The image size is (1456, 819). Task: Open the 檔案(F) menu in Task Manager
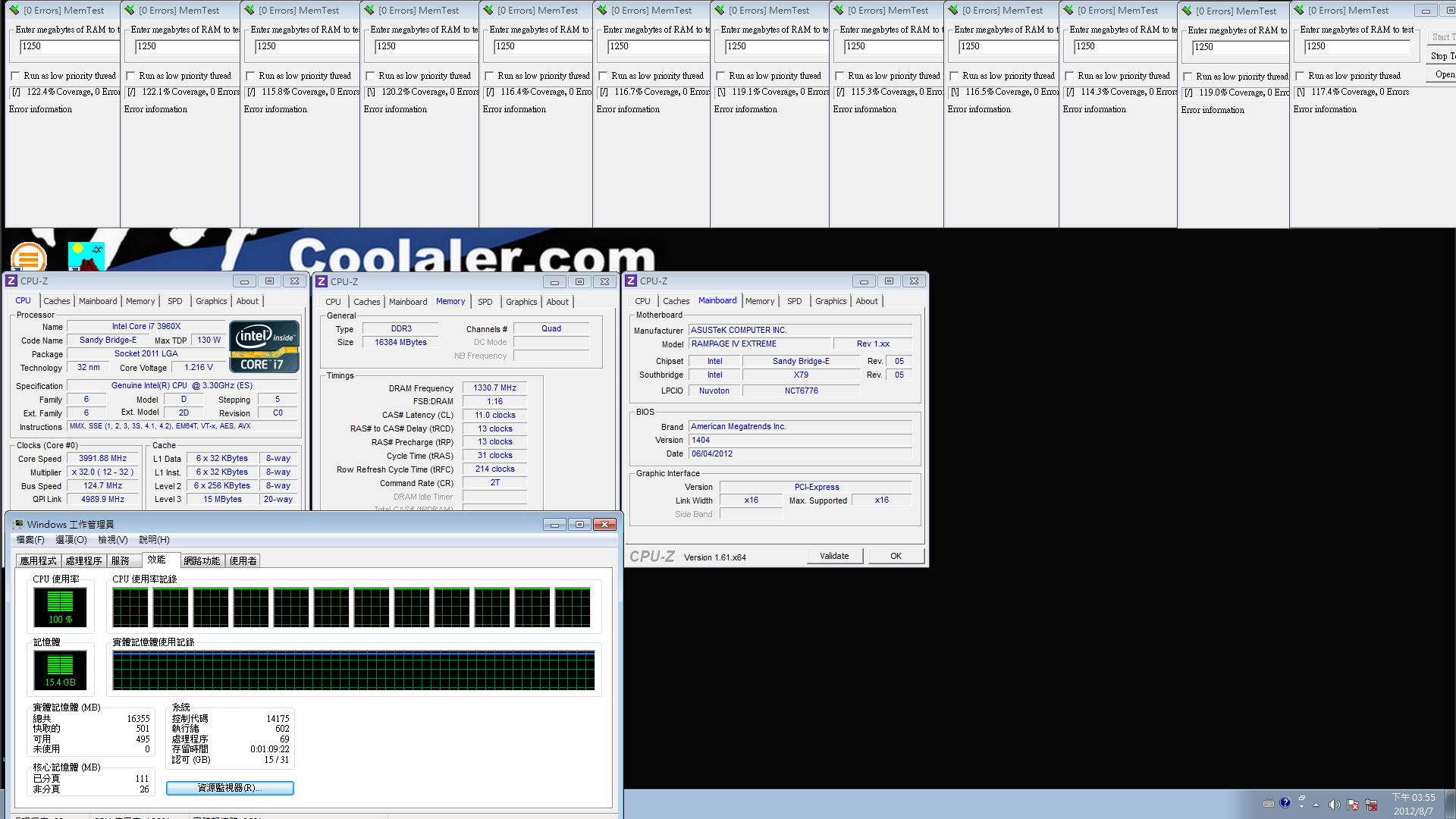point(30,540)
